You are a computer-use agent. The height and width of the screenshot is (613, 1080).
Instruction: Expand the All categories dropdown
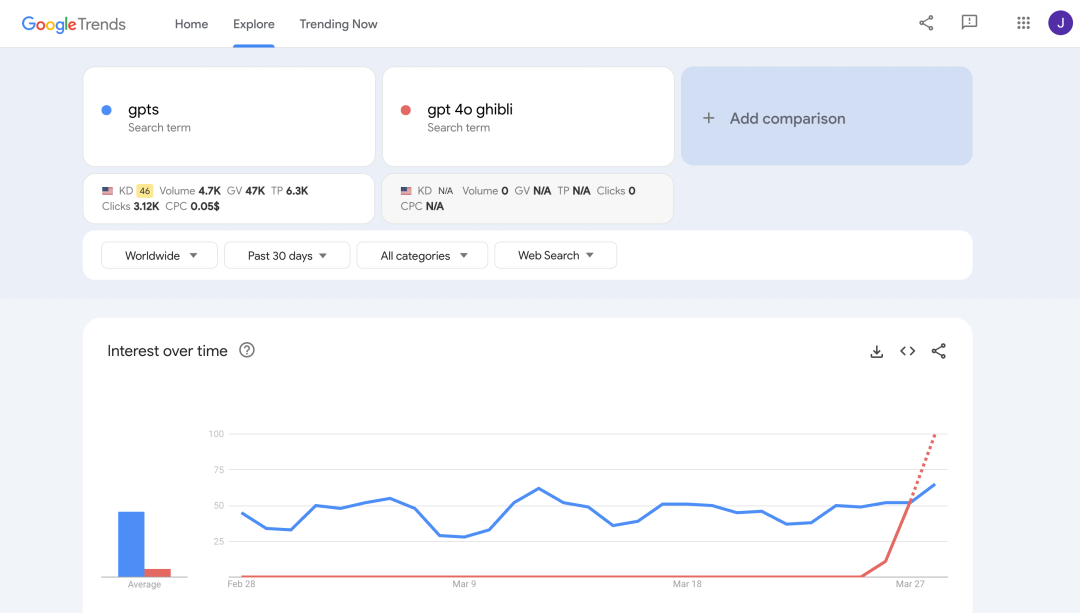(422, 256)
